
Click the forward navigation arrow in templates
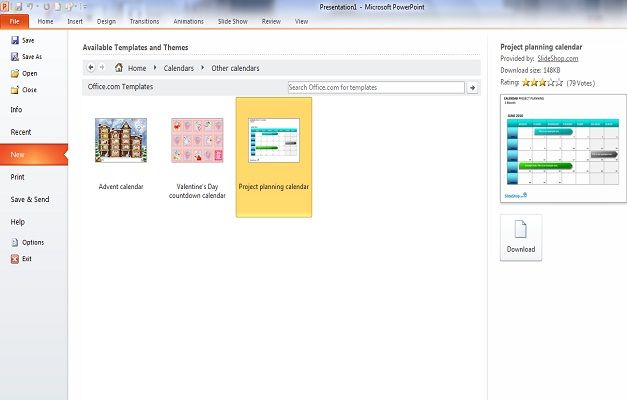[102, 68]
